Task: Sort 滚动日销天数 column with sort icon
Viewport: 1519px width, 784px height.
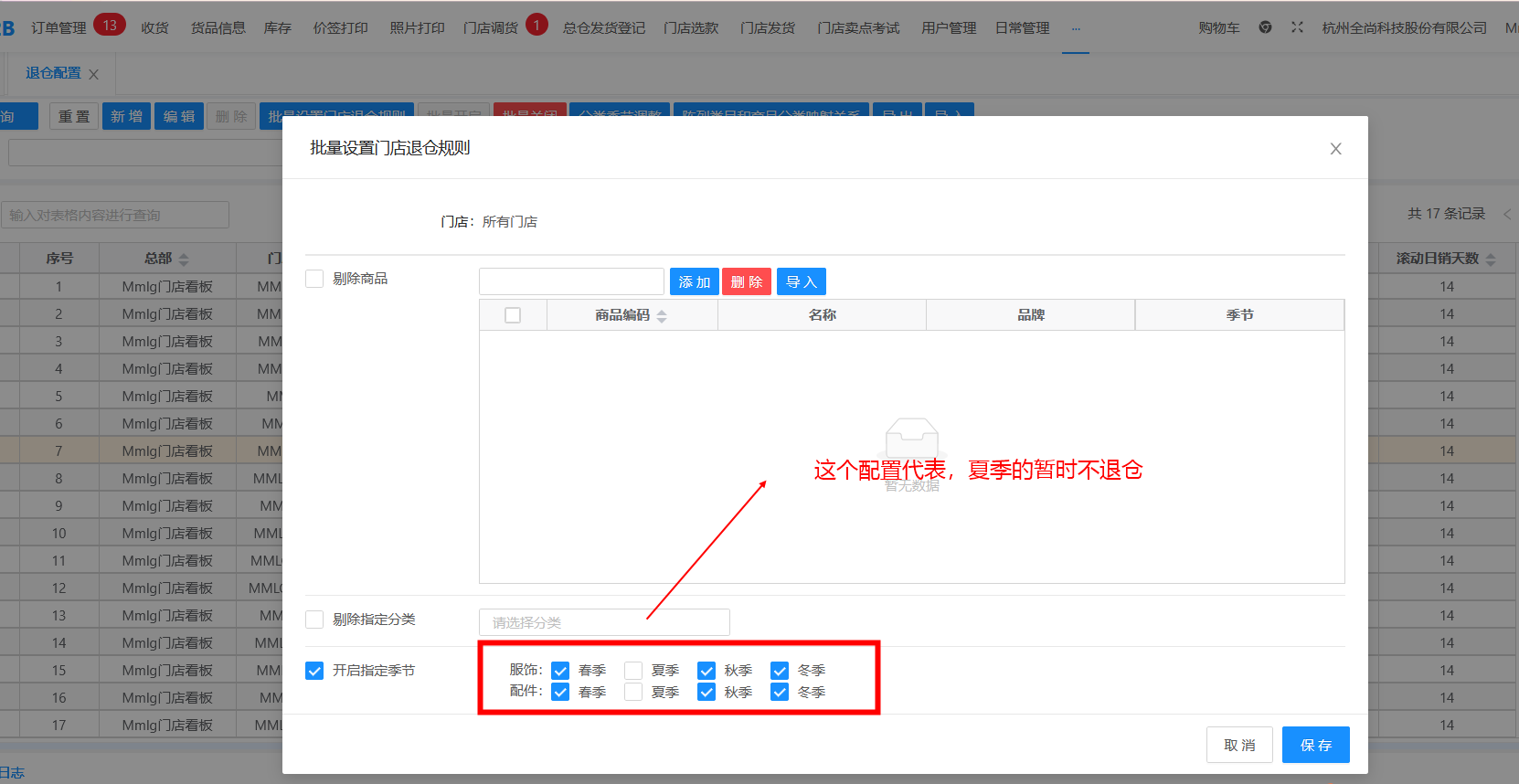Action: [1491, 260]
